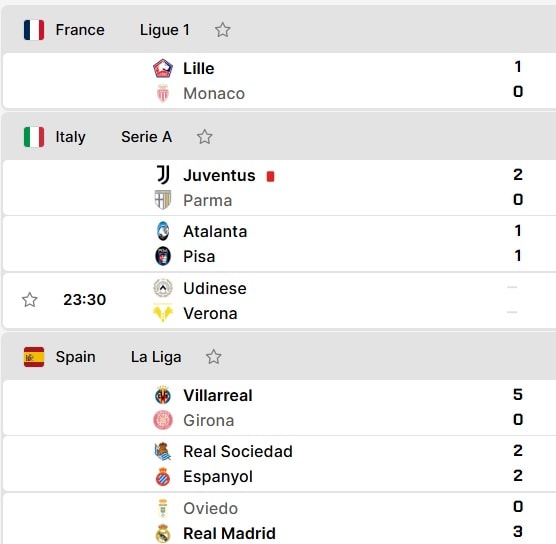Click the Juventus red card indicator
This screenshot has width=556, height=544.
(270, 176)
